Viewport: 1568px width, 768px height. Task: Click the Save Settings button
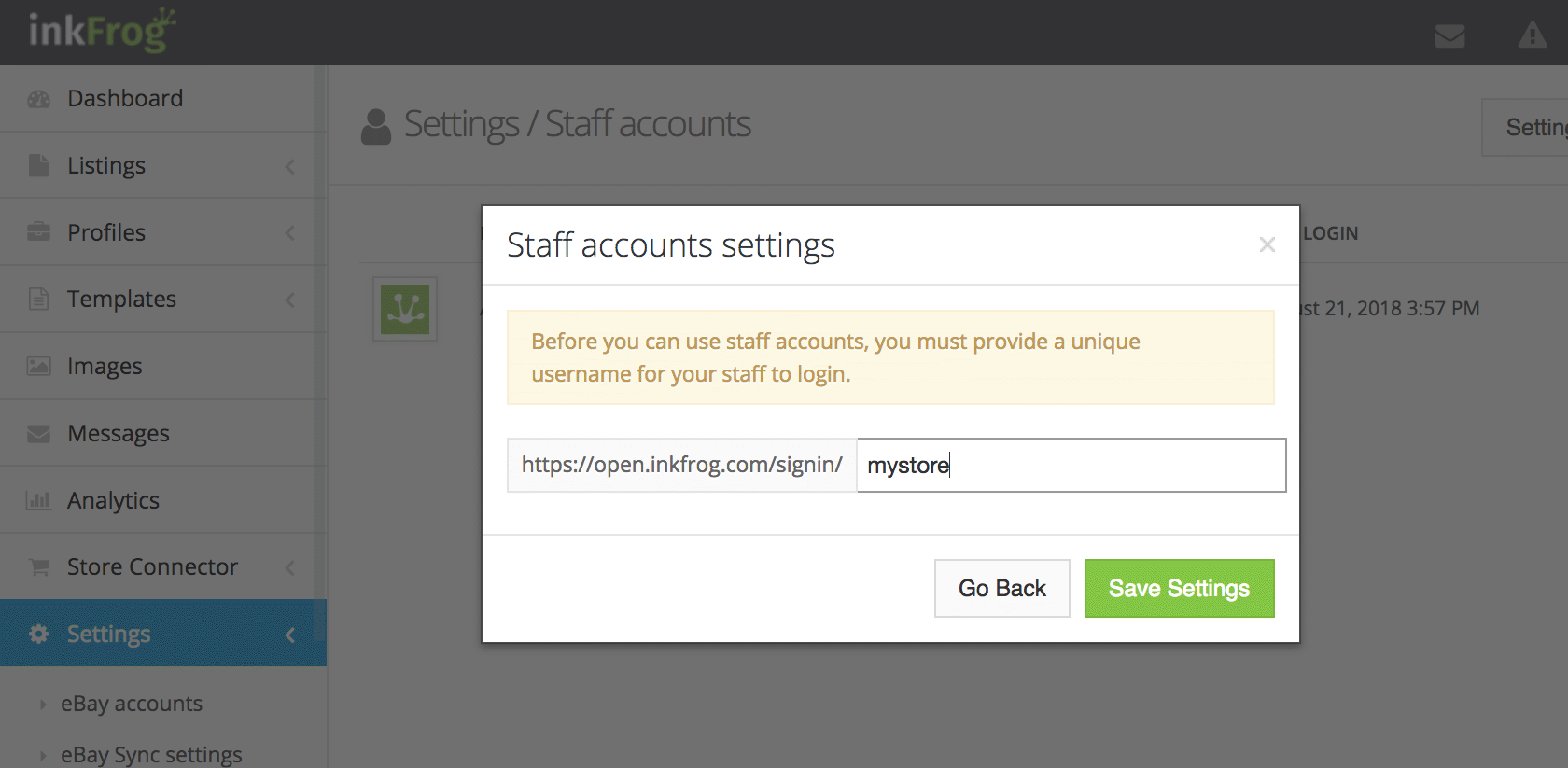(1179, 589)
